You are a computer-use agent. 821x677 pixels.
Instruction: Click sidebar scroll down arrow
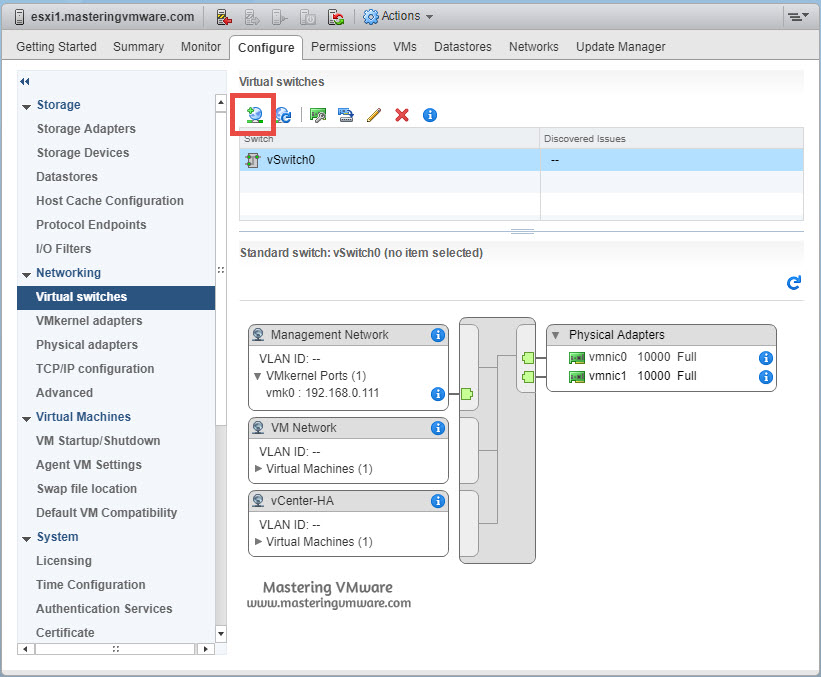coord(221,634)
